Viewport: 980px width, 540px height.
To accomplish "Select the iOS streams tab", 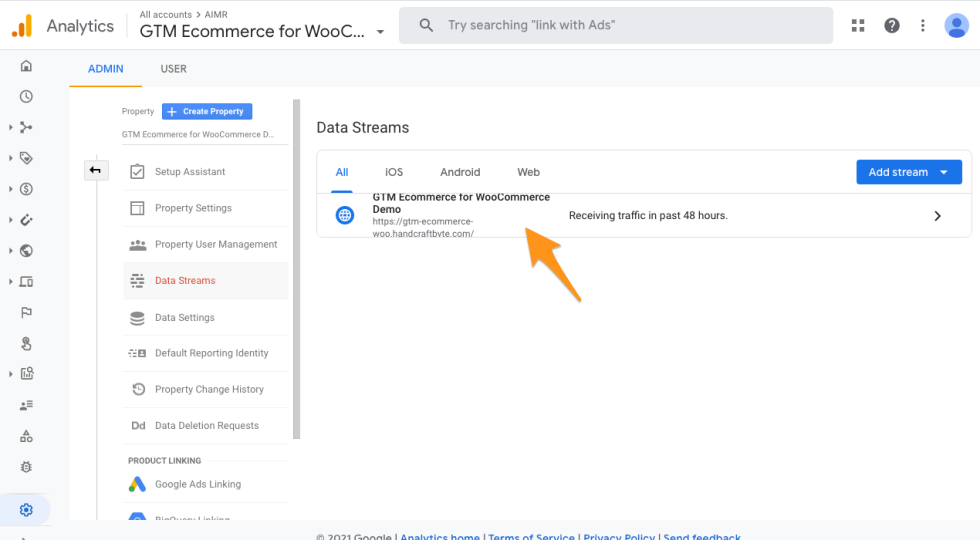I will [394, 172].
